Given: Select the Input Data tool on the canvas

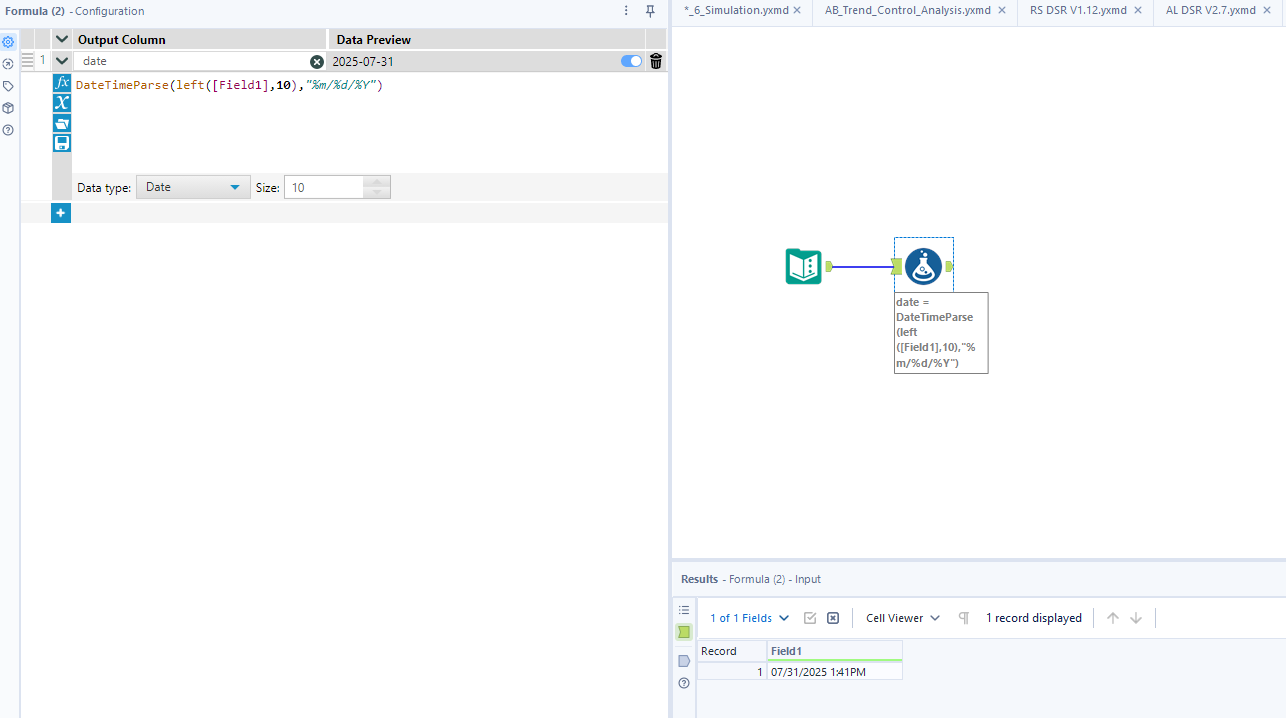Looking at the screenshot, I should (x=803, y=266).
